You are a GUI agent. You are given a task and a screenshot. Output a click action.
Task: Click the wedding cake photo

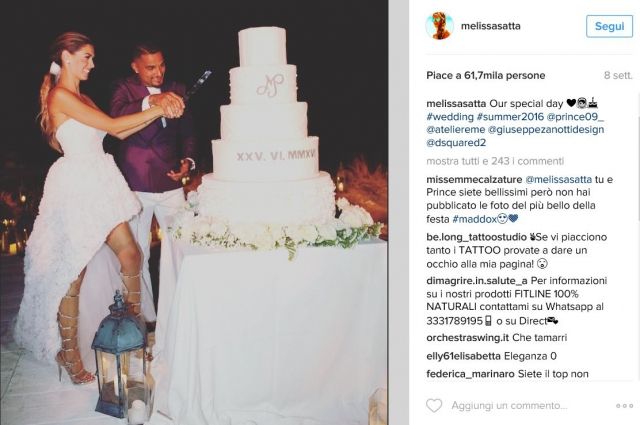[x=194, y=212]
